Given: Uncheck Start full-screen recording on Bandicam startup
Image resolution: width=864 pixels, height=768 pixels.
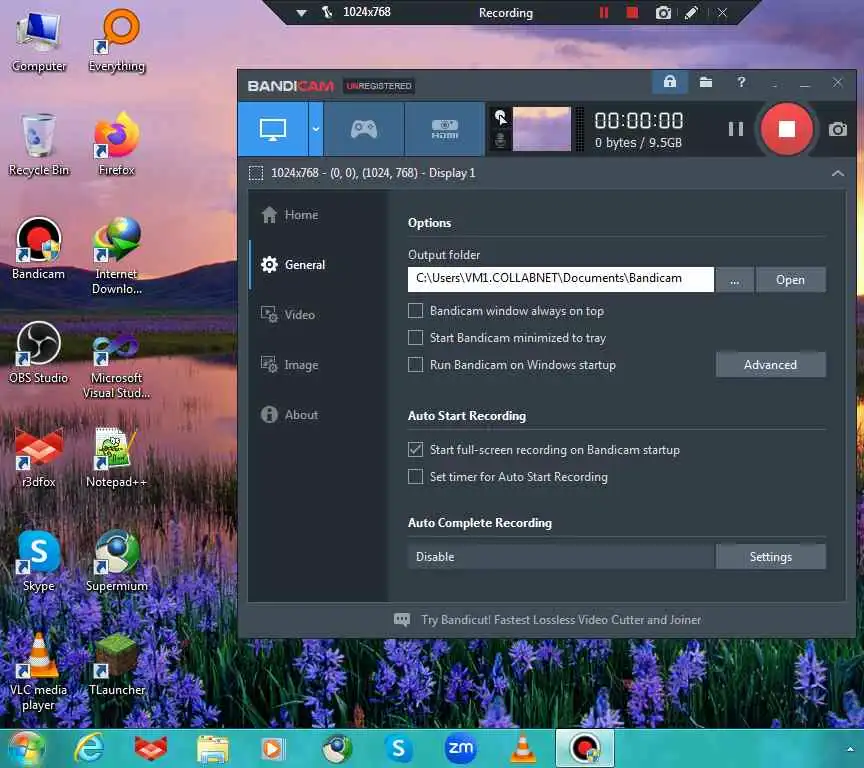Looking at the screenshot, I should click(415, 450).
